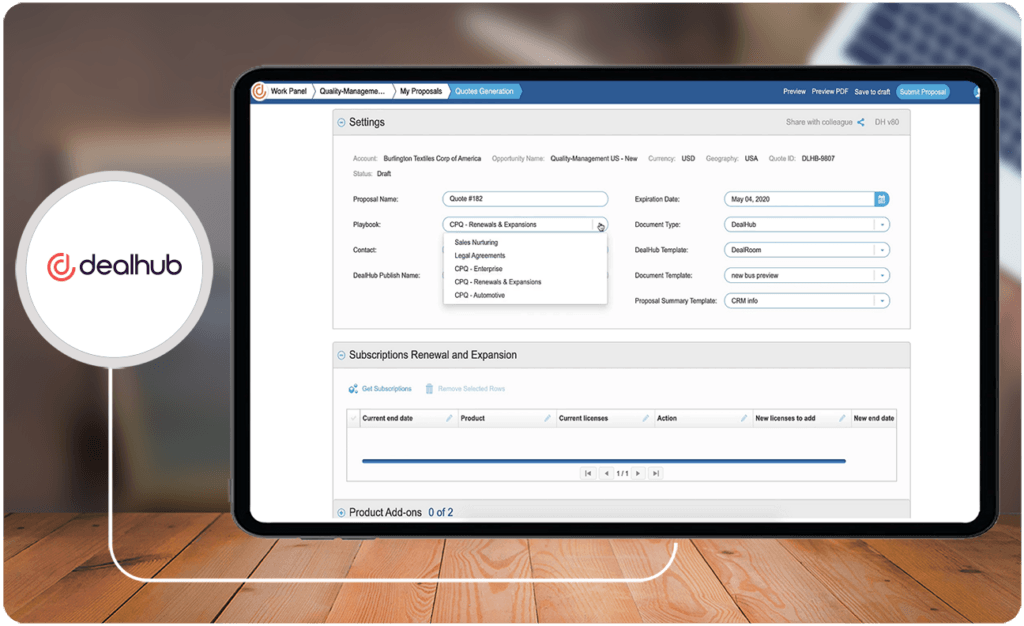Click the Proposal Name input field
This screenshot has width=1024, height=626.
pos(525,199)
